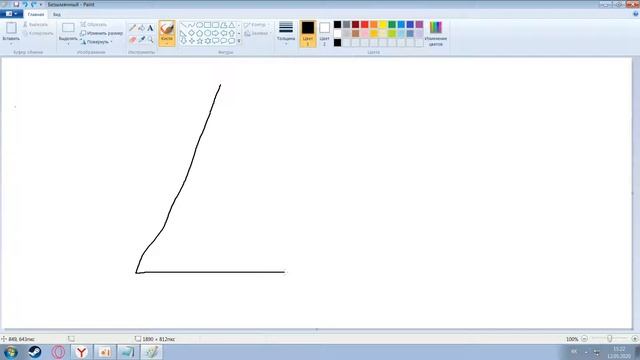Select the Eraser tool
Screen dimensions: 640x360
pos(132,40)
